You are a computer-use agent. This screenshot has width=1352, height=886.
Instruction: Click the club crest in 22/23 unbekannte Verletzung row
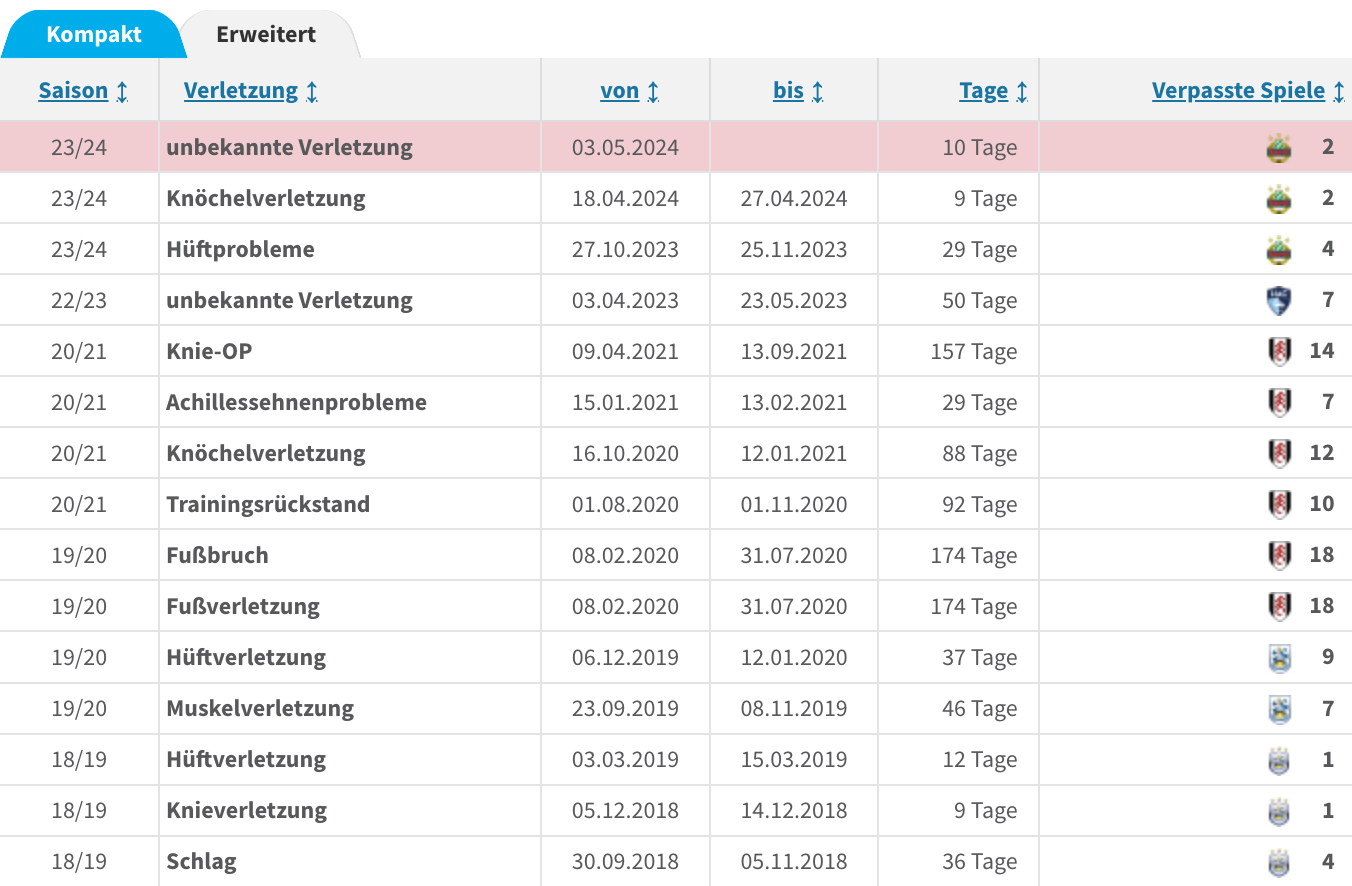pos(1278,301)
